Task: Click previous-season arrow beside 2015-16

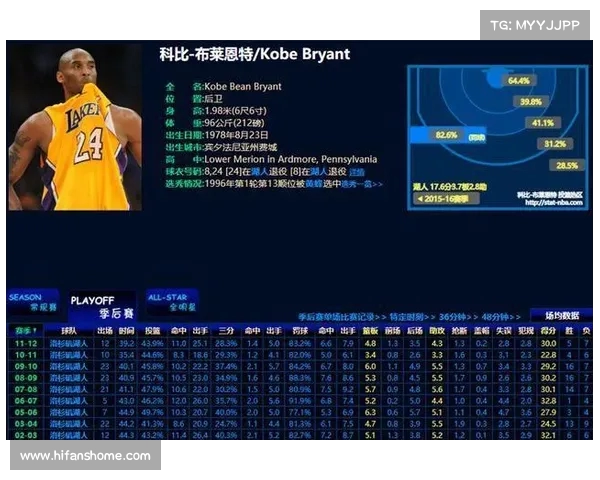Action: 421,199
